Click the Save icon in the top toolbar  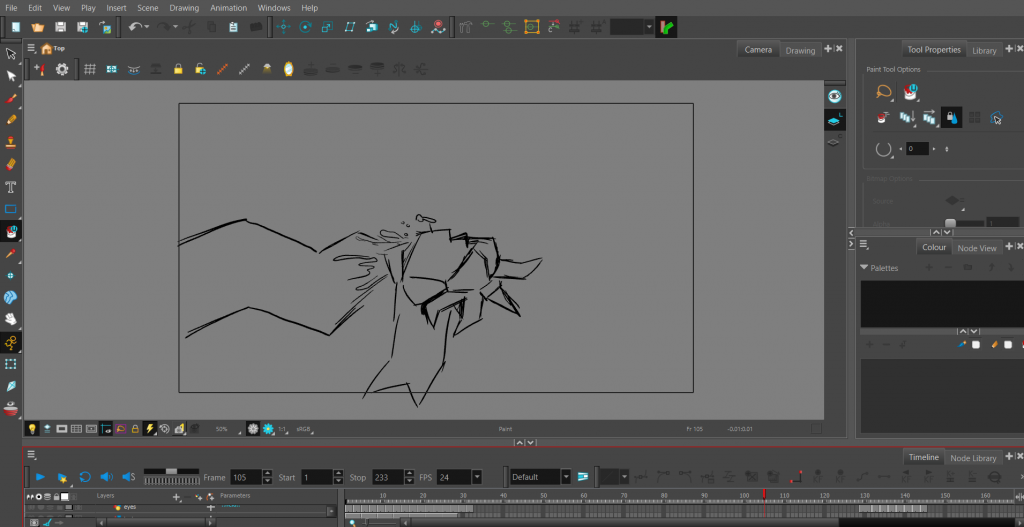coord(61,26)
